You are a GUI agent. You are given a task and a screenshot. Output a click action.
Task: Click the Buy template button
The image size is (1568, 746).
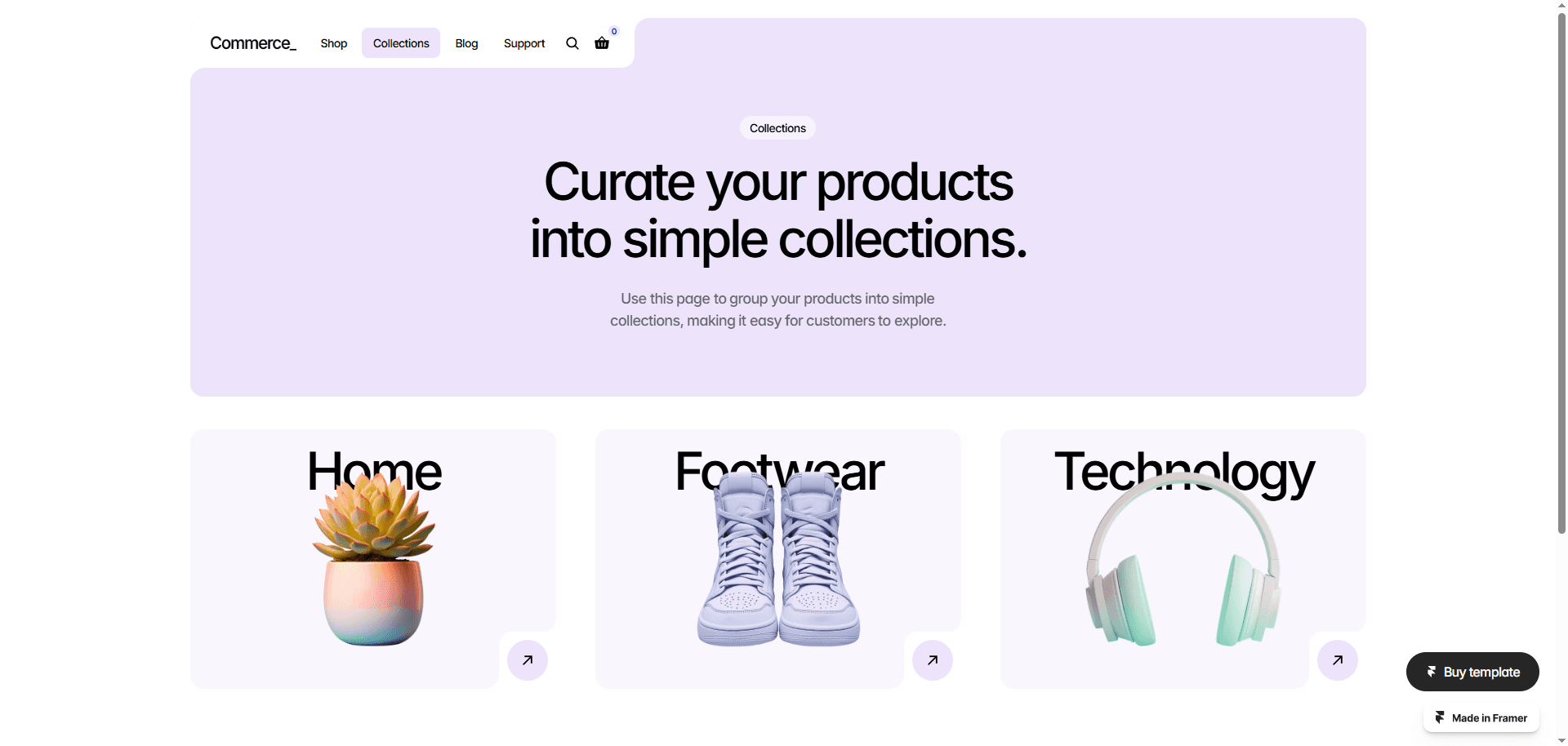point(1472,672)
